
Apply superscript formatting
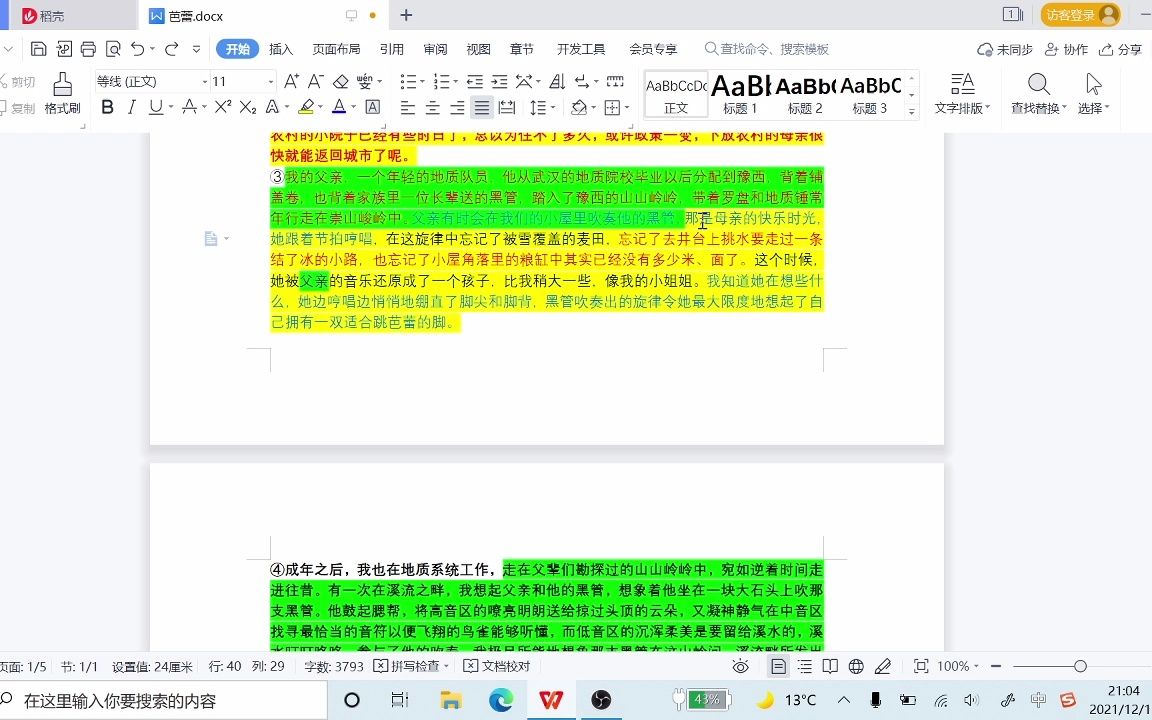pos(222,105)
